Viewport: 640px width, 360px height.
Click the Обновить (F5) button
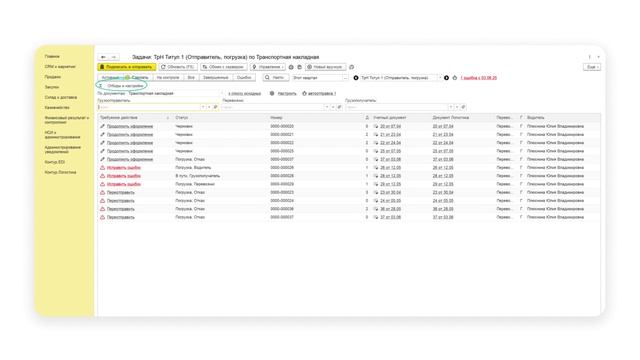178,67
